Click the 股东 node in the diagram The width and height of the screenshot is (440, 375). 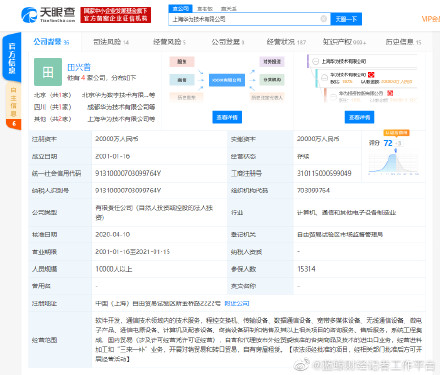182,62
